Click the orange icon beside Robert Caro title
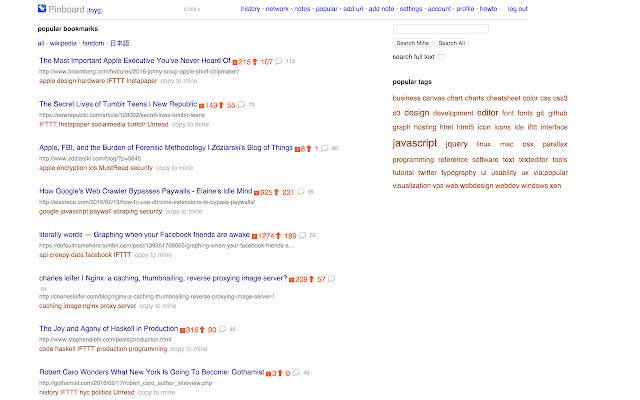The height and width of the screenshot is (400, 640). coord(269,373)
